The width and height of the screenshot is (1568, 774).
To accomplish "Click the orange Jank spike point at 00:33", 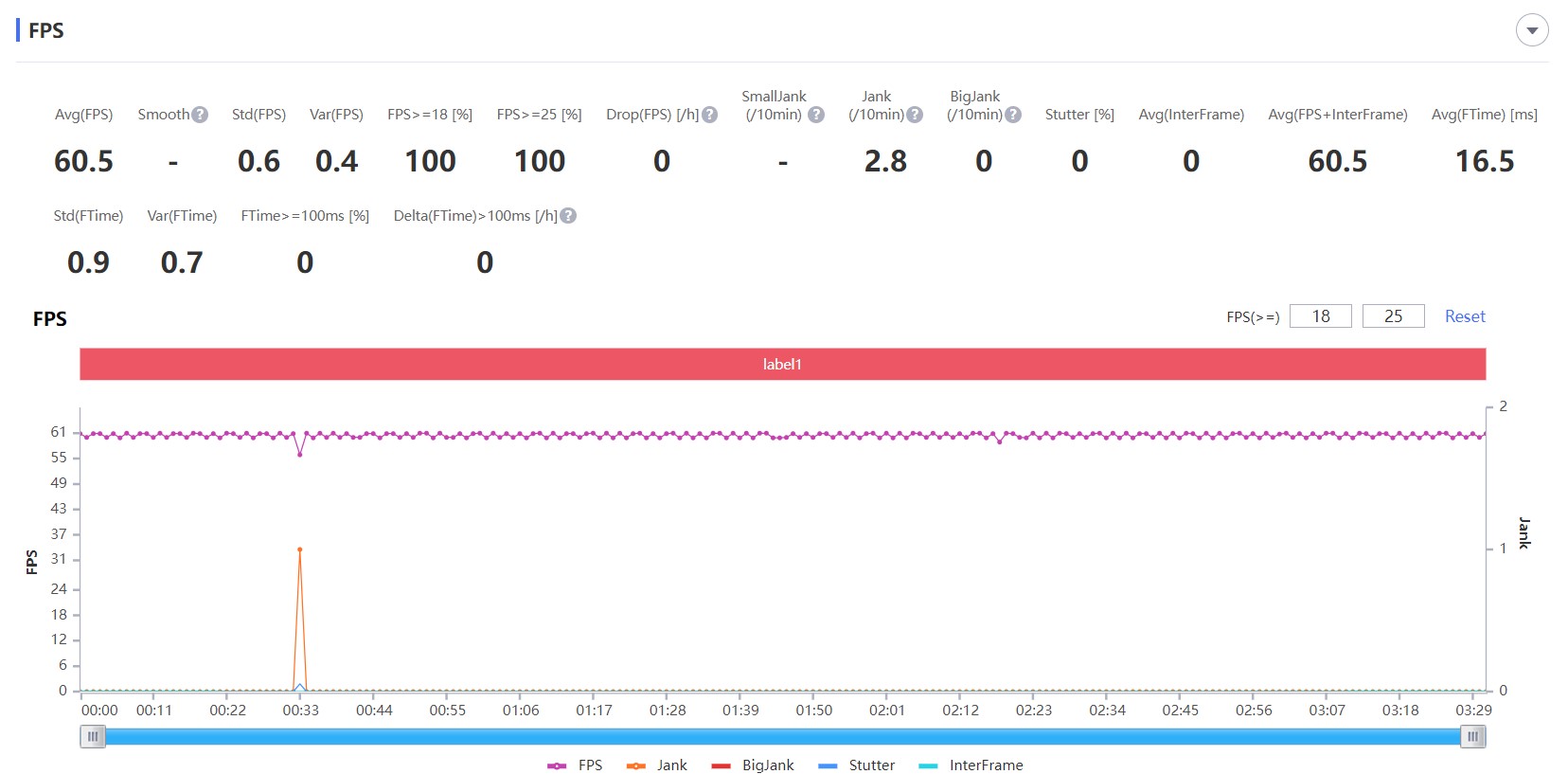I will [300, 549].
